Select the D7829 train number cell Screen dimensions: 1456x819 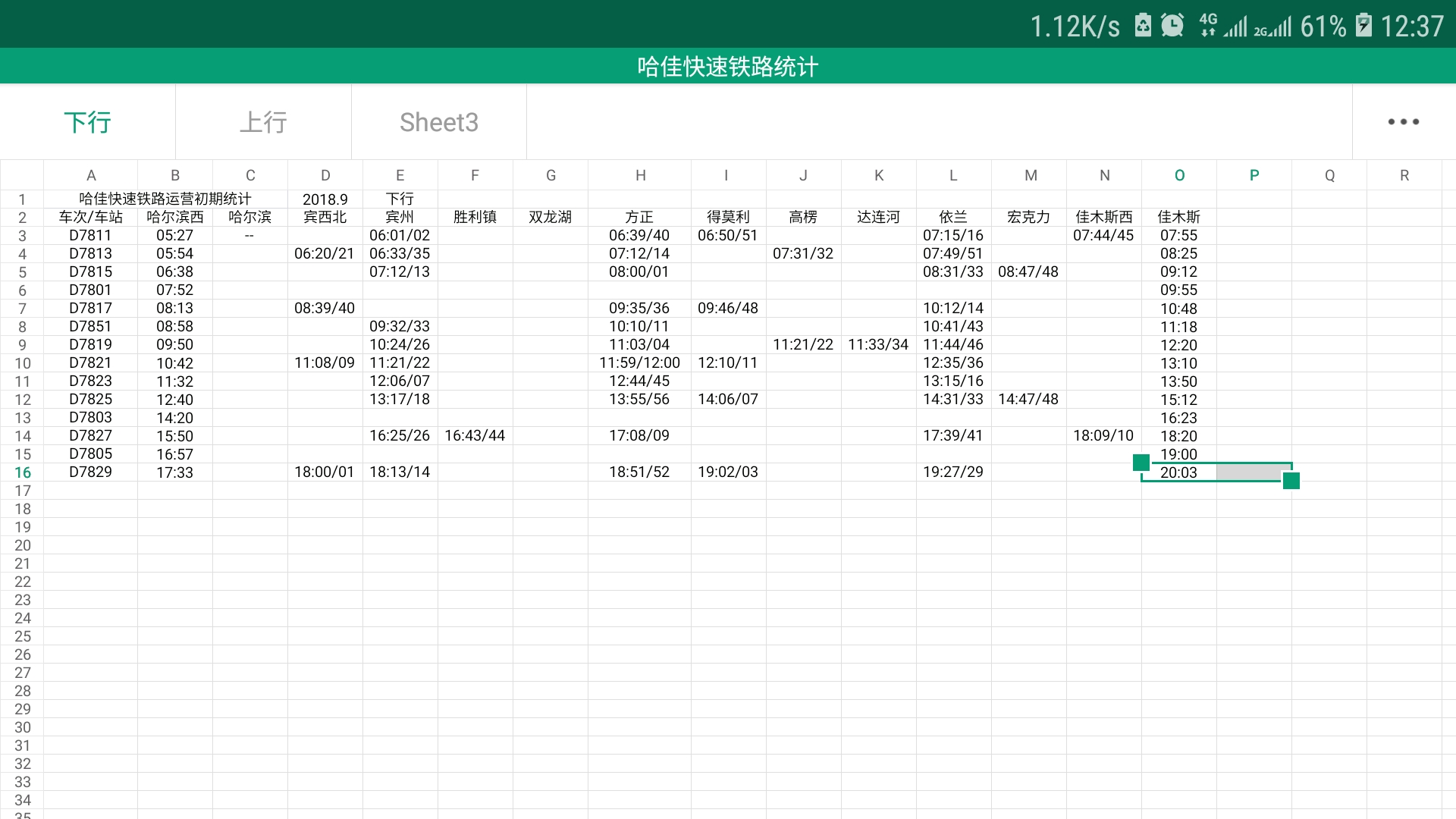coord(90,472)
